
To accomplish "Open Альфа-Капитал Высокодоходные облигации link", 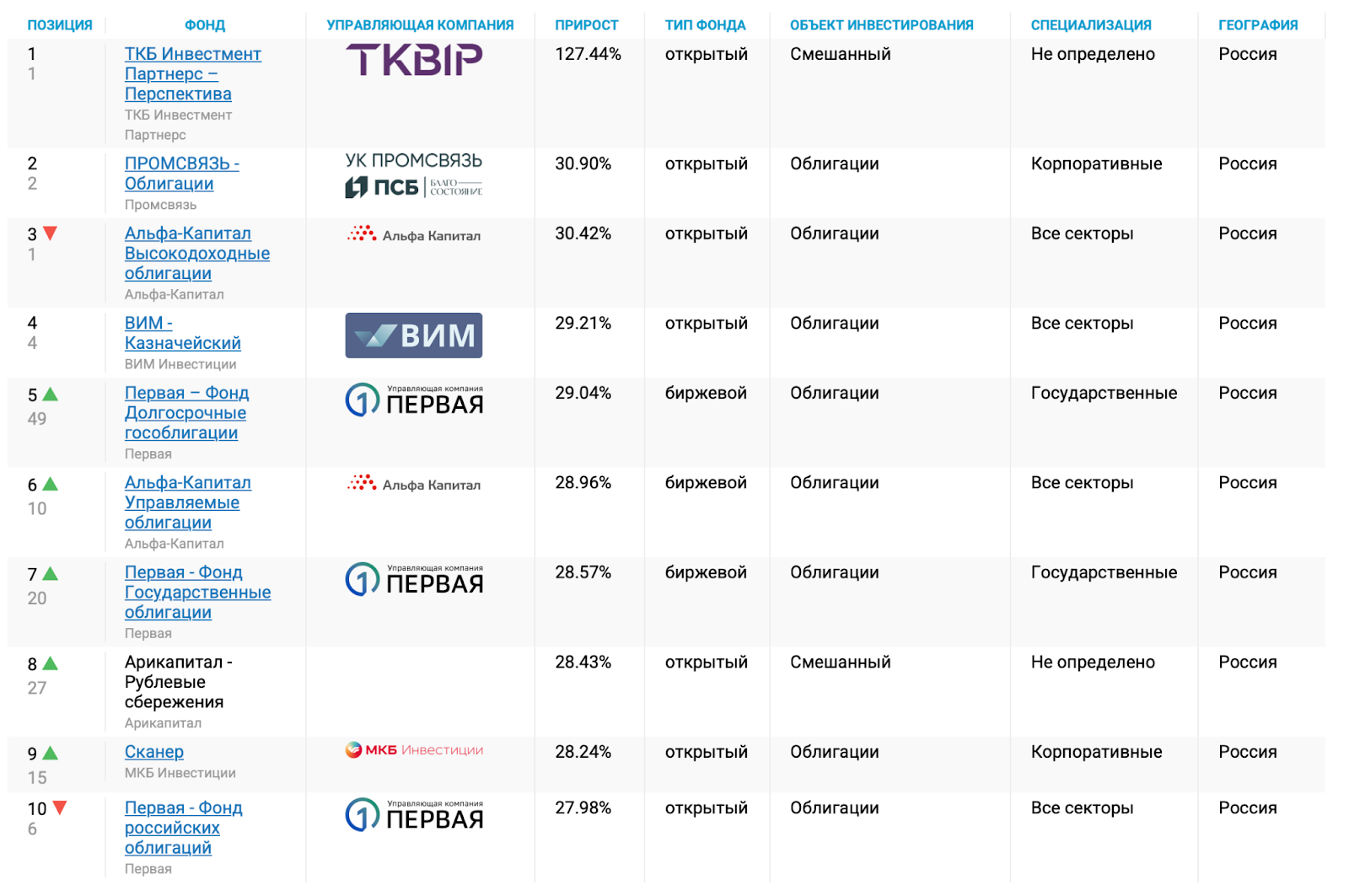I will 196,253.
